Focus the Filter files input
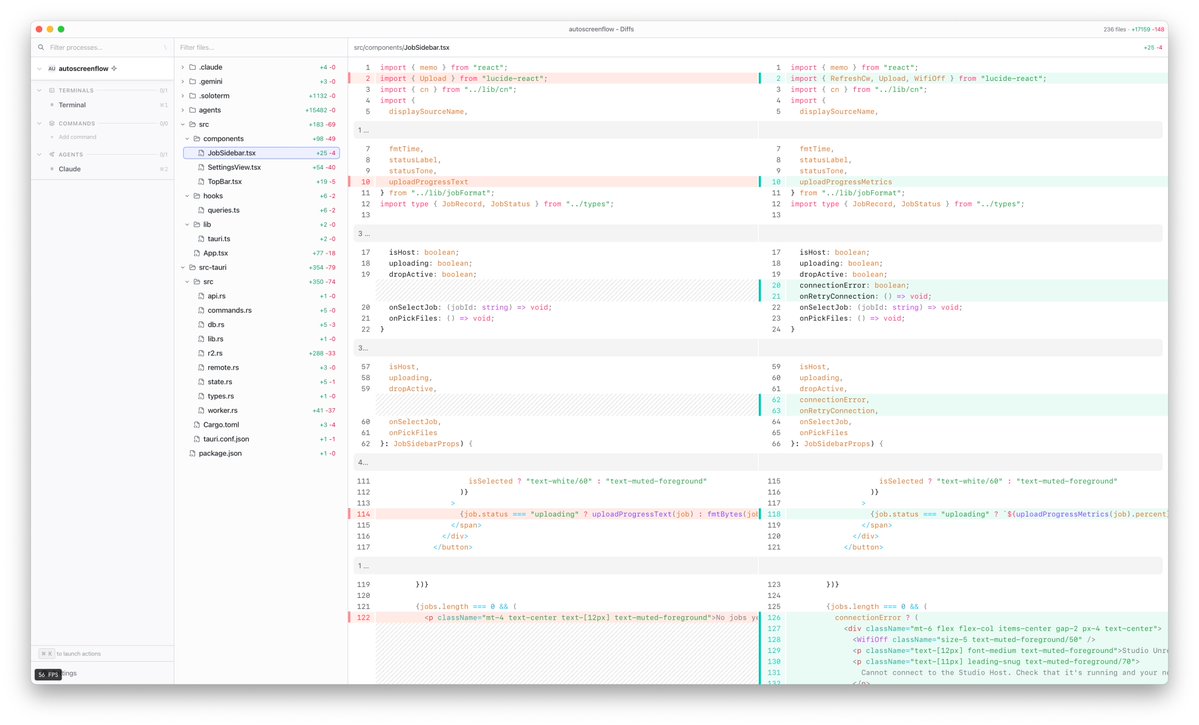Screen dimensions: 1199x725 point(260,47)
